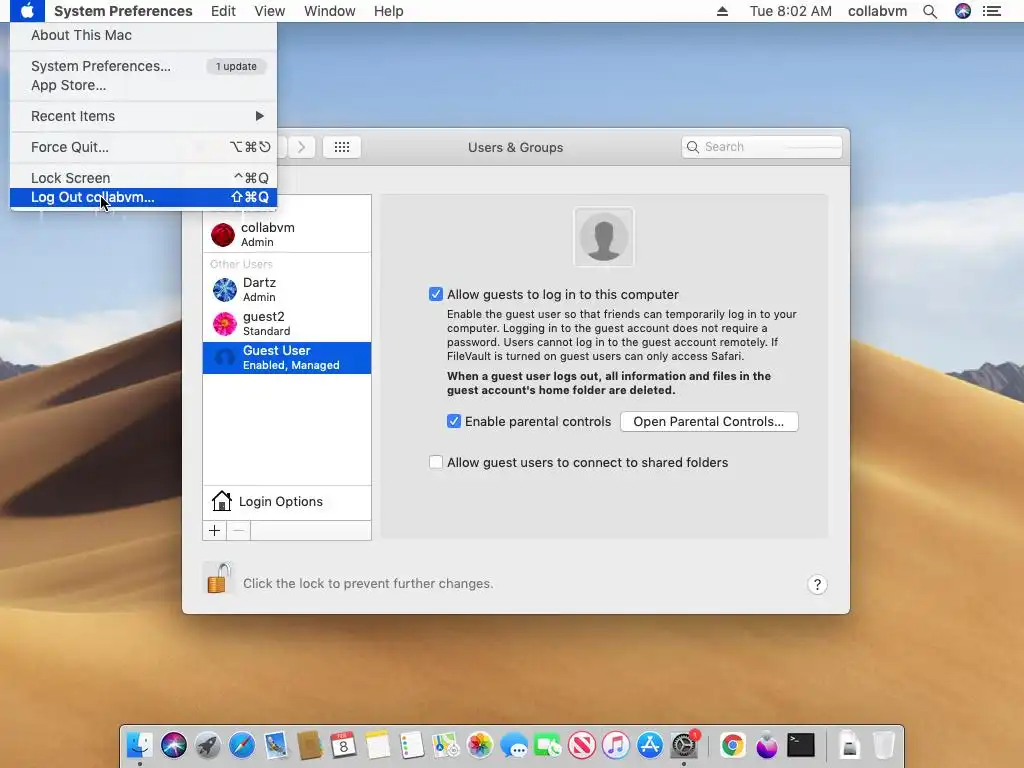Open System Preferences app menu
1024x768 pixels.
[123, 11]
